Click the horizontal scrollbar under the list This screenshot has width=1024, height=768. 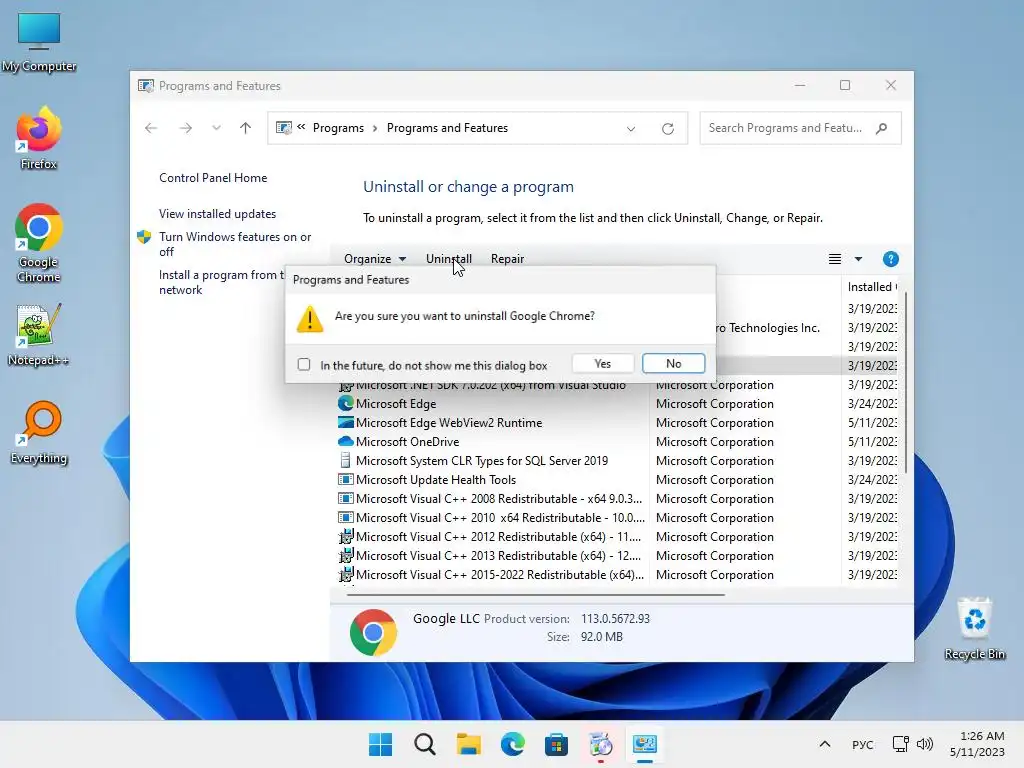(536, 595)
